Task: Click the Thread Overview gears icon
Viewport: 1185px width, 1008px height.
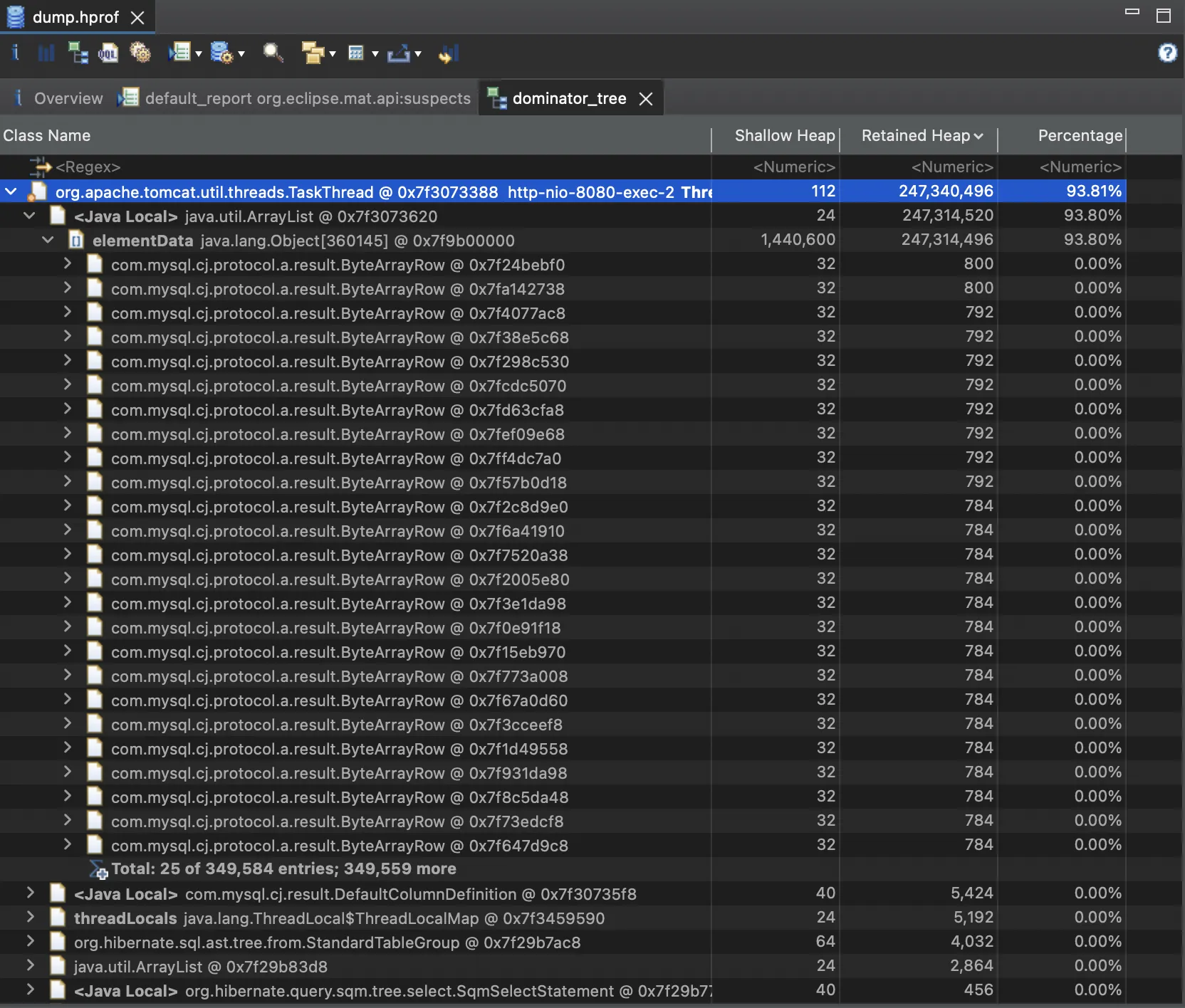Action: click(x=140, y=53)
